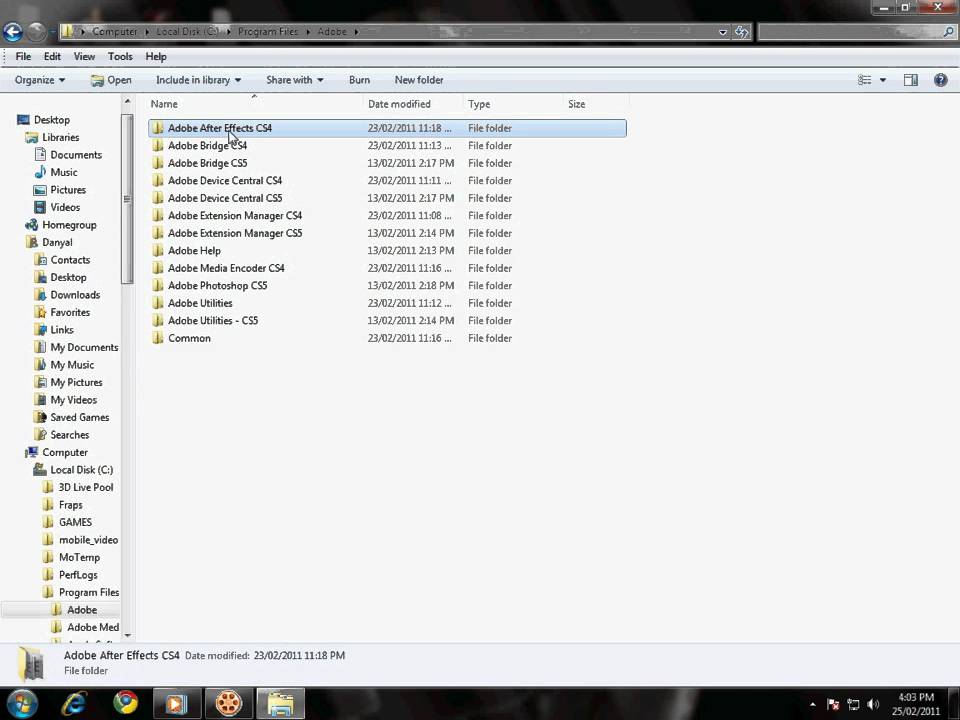The height and width of the screenshot is (720, 960).
Task: Select Adobe Device Central CS5 folder icon
Action: point(157,198)
